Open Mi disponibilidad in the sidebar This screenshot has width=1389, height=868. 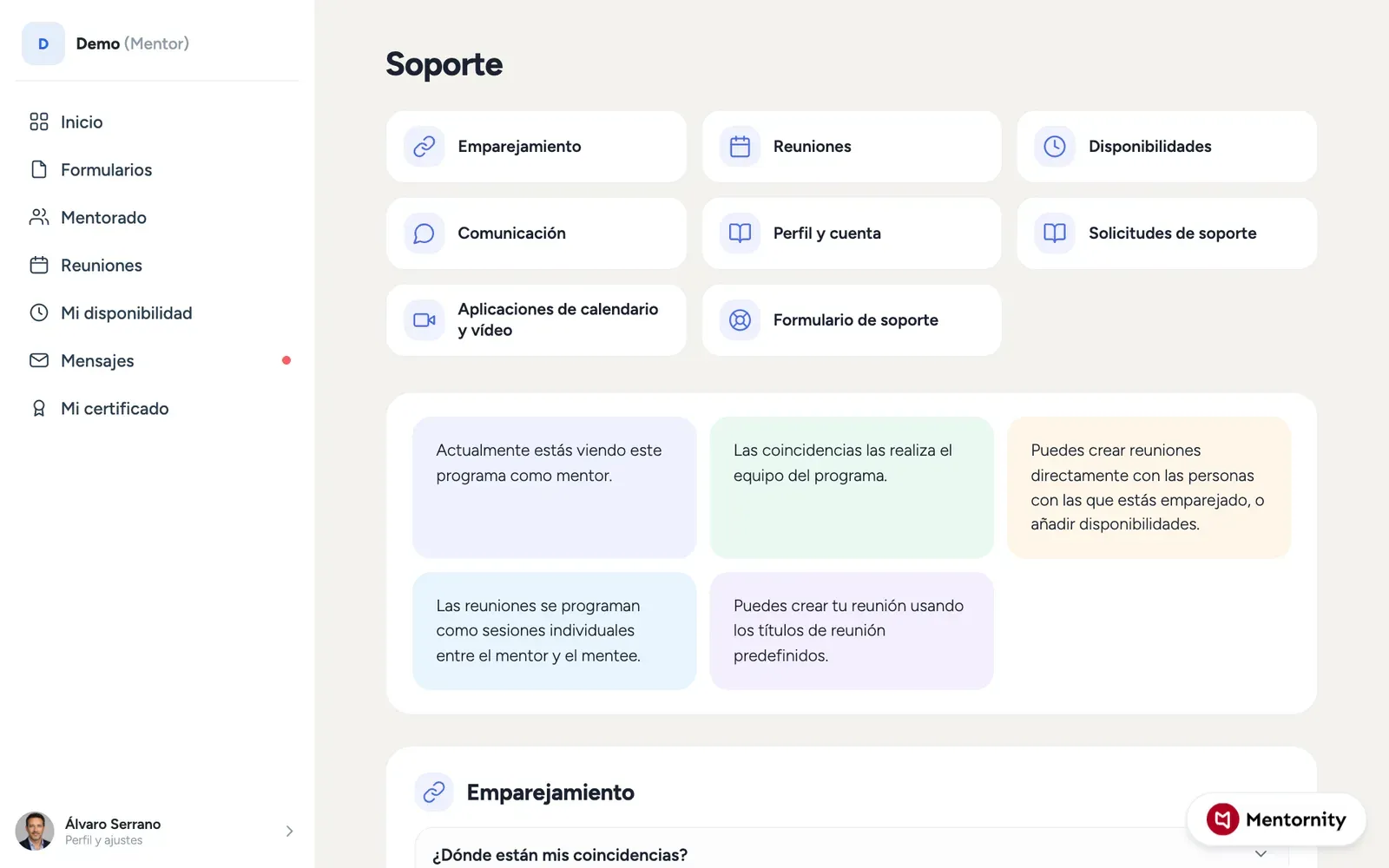(x=157, y=312)
